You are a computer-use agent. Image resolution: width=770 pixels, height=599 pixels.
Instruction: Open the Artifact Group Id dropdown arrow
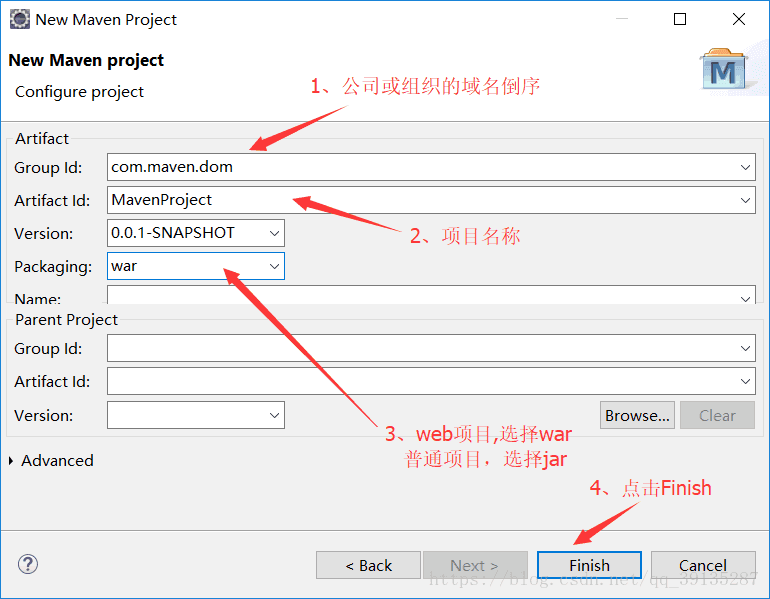click(x=745, y=167)
